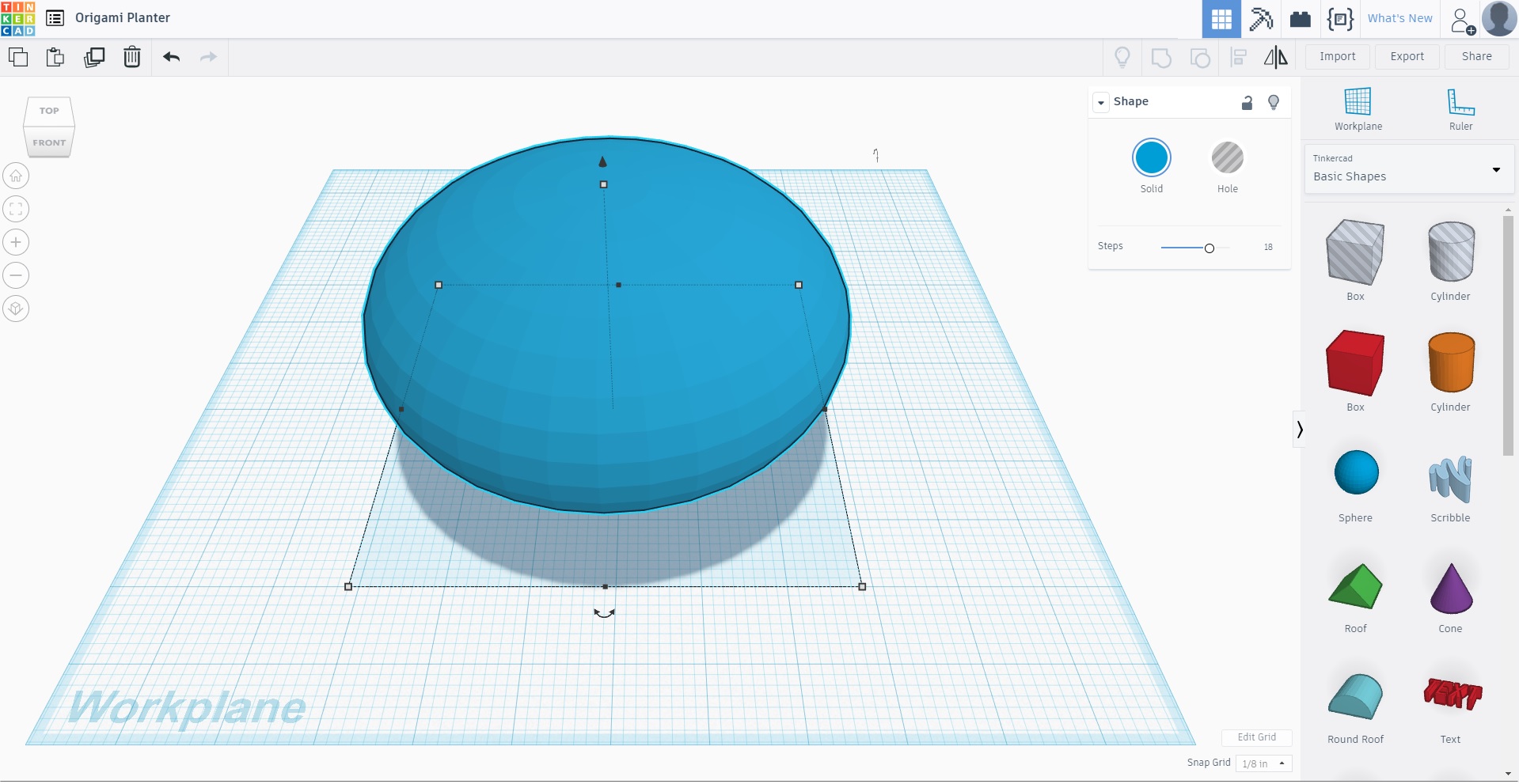Open the Snap Grid dropdown
Viewport: 1519px width, 784px height.
[1263, 763]
